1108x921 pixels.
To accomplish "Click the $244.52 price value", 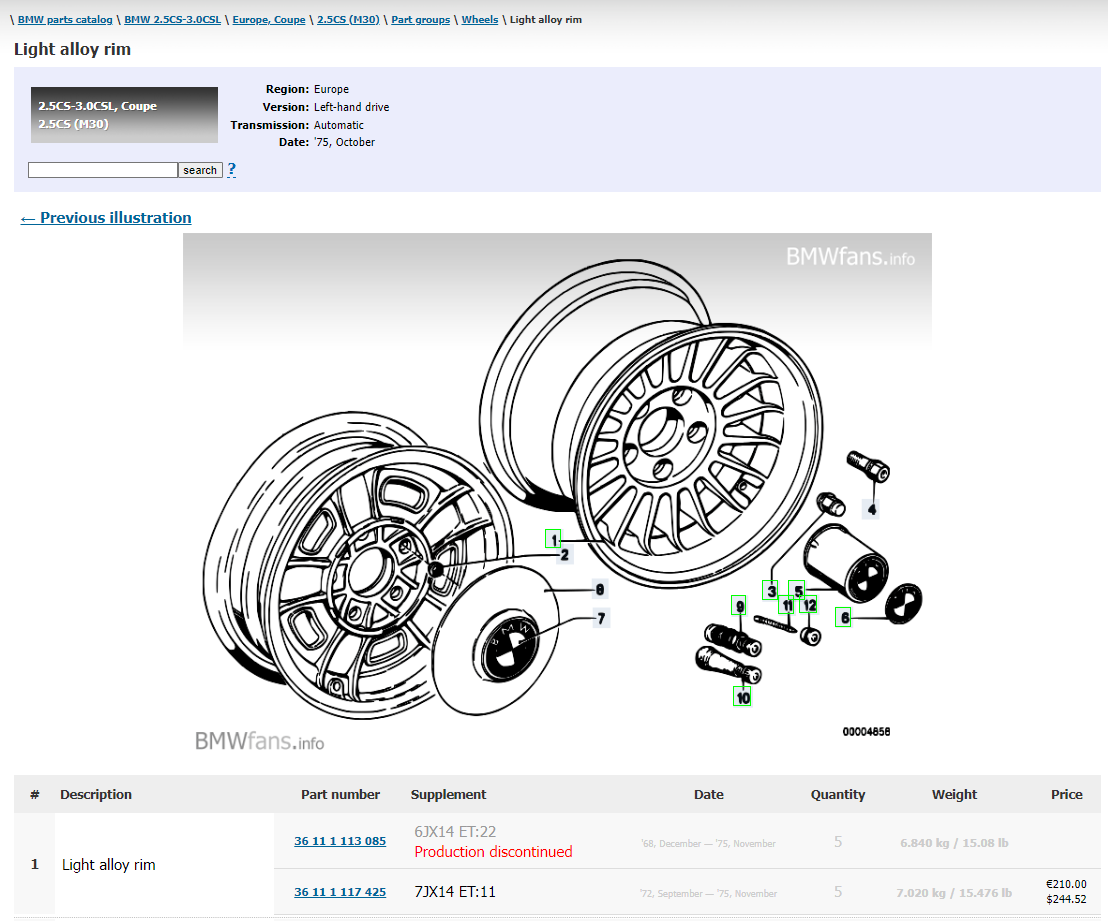I will 1066,899.
